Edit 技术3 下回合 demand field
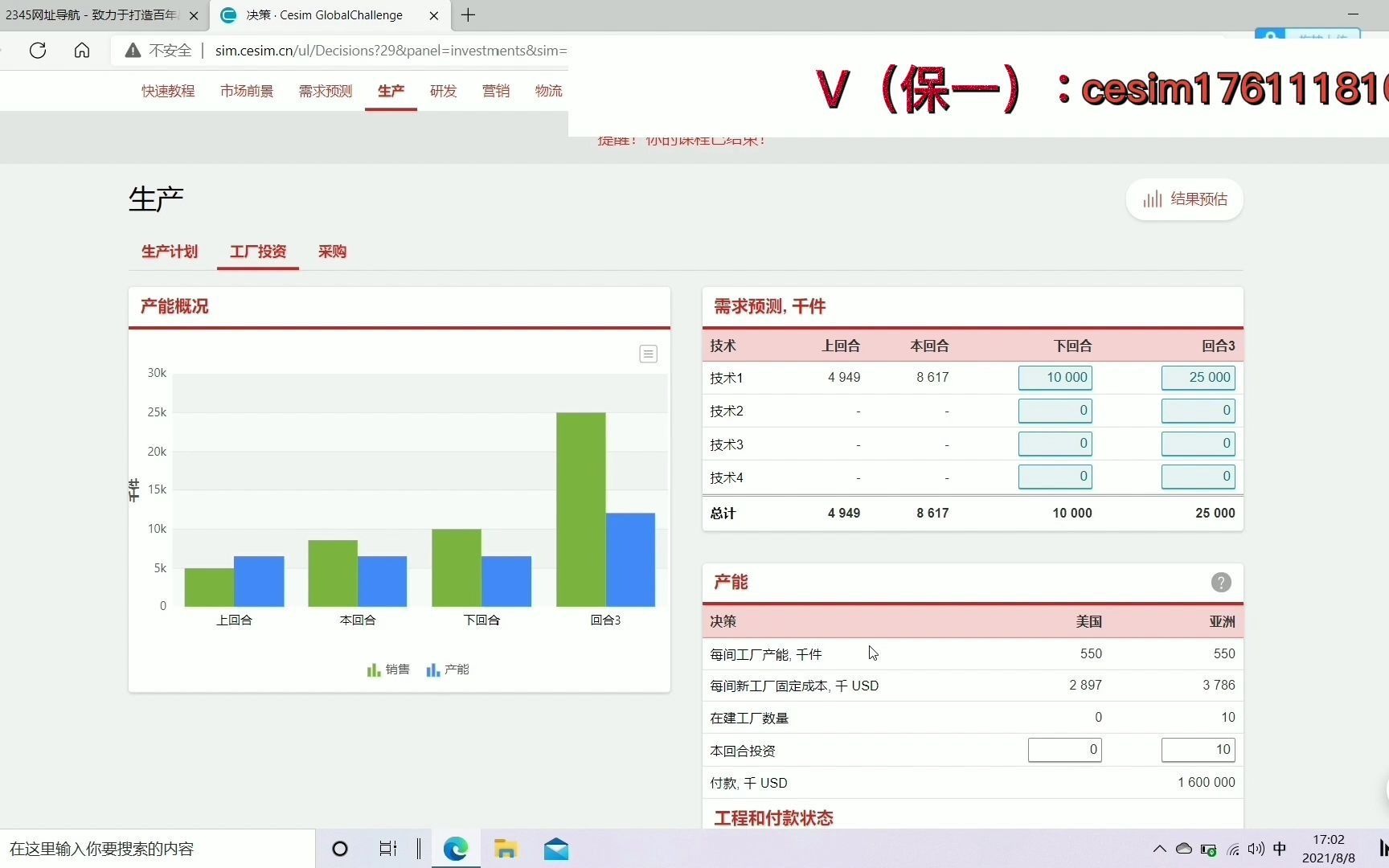 pyautogui.click(x=1055, y=444)
